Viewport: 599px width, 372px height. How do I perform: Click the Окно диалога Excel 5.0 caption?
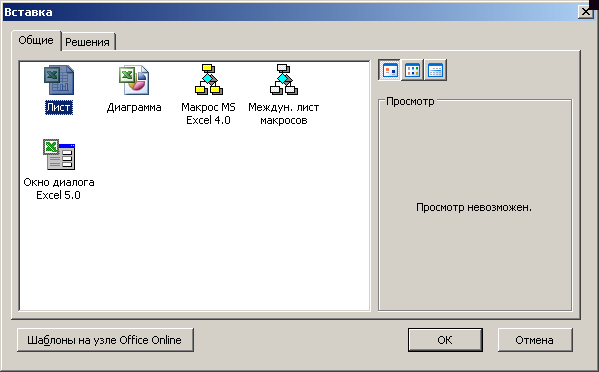pyautogui.click(x=59, y=188)
